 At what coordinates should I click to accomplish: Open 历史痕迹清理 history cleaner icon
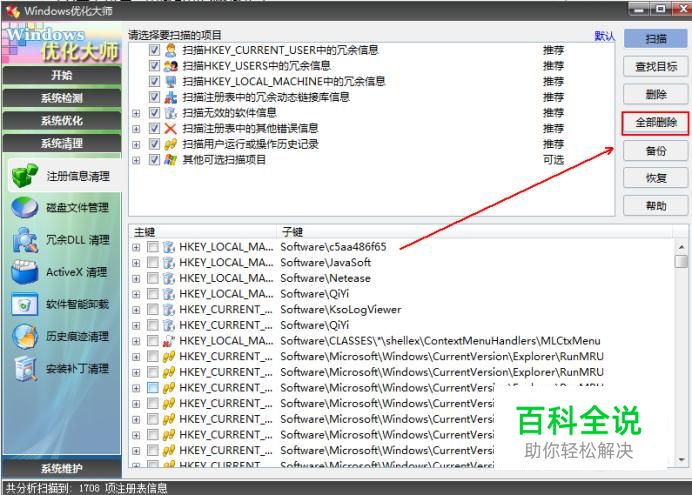point(25,336)
